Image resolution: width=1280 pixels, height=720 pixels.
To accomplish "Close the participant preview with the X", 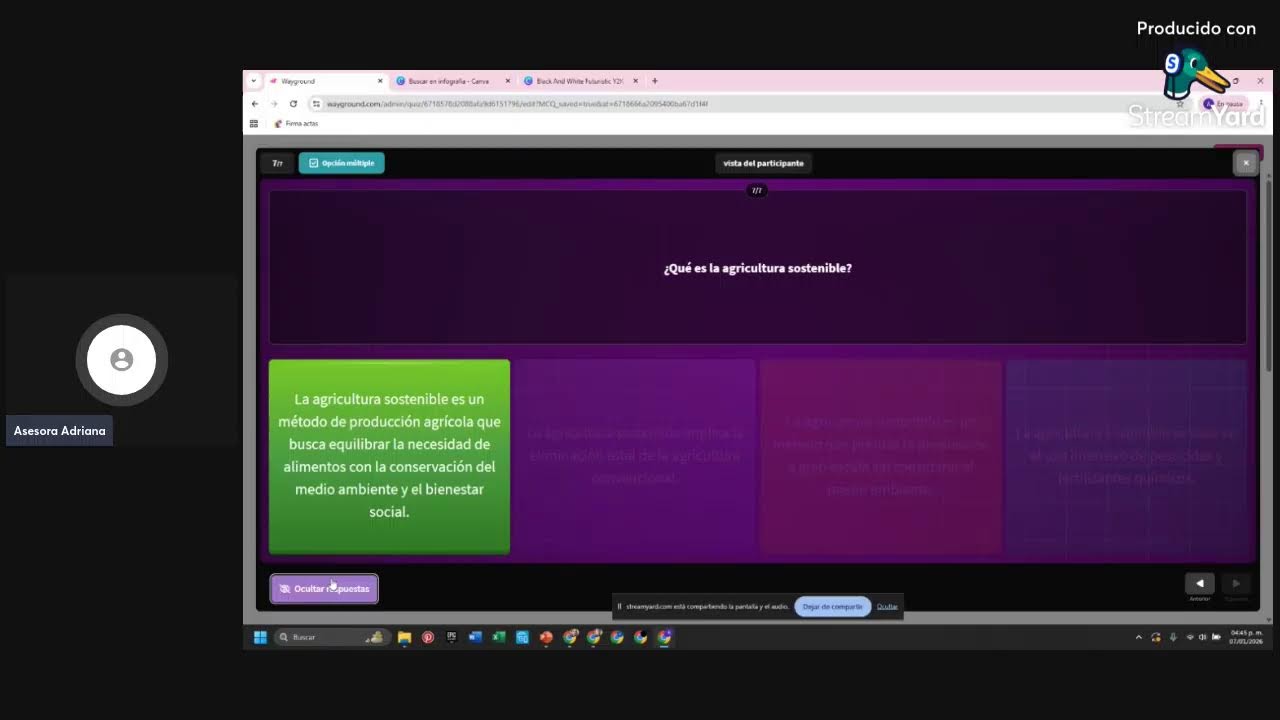I will tap(1245, 163).
